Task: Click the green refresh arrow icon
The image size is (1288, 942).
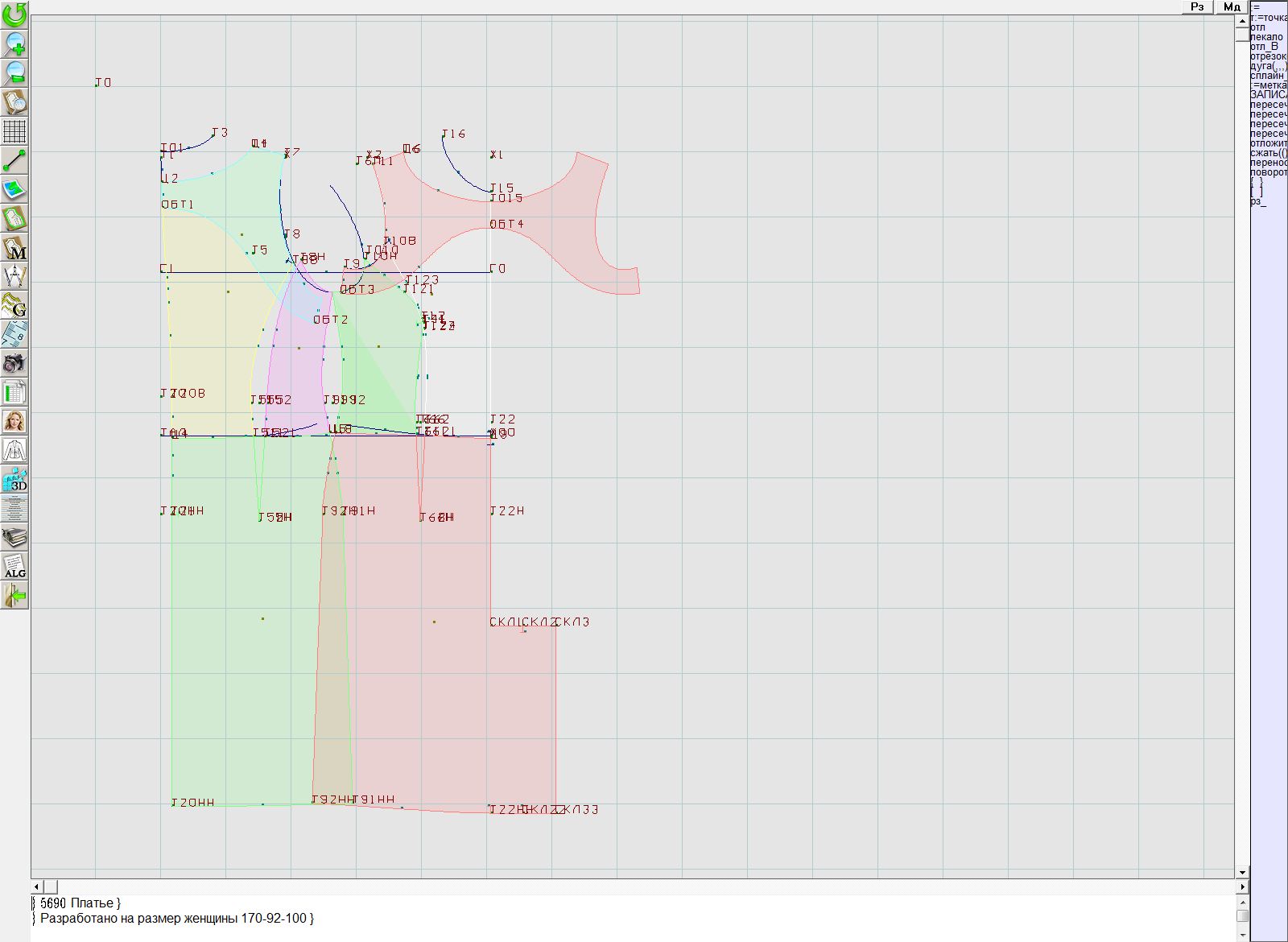Action: [x=14, y=14]
